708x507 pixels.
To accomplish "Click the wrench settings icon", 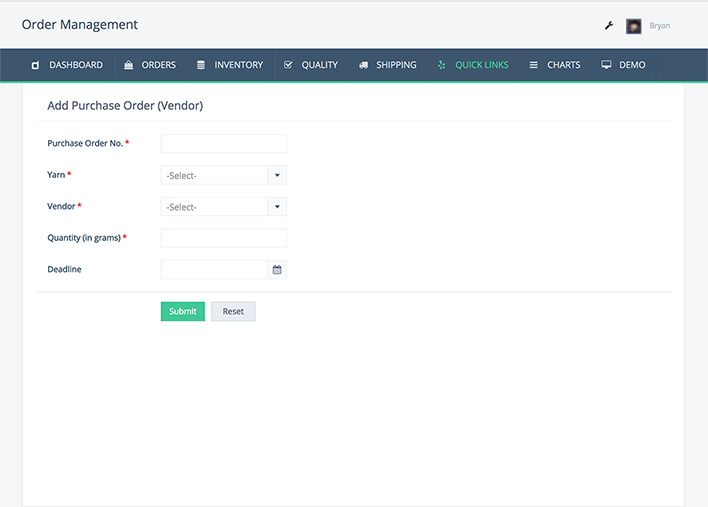I will pyautogui.click(x=609, y=26).
